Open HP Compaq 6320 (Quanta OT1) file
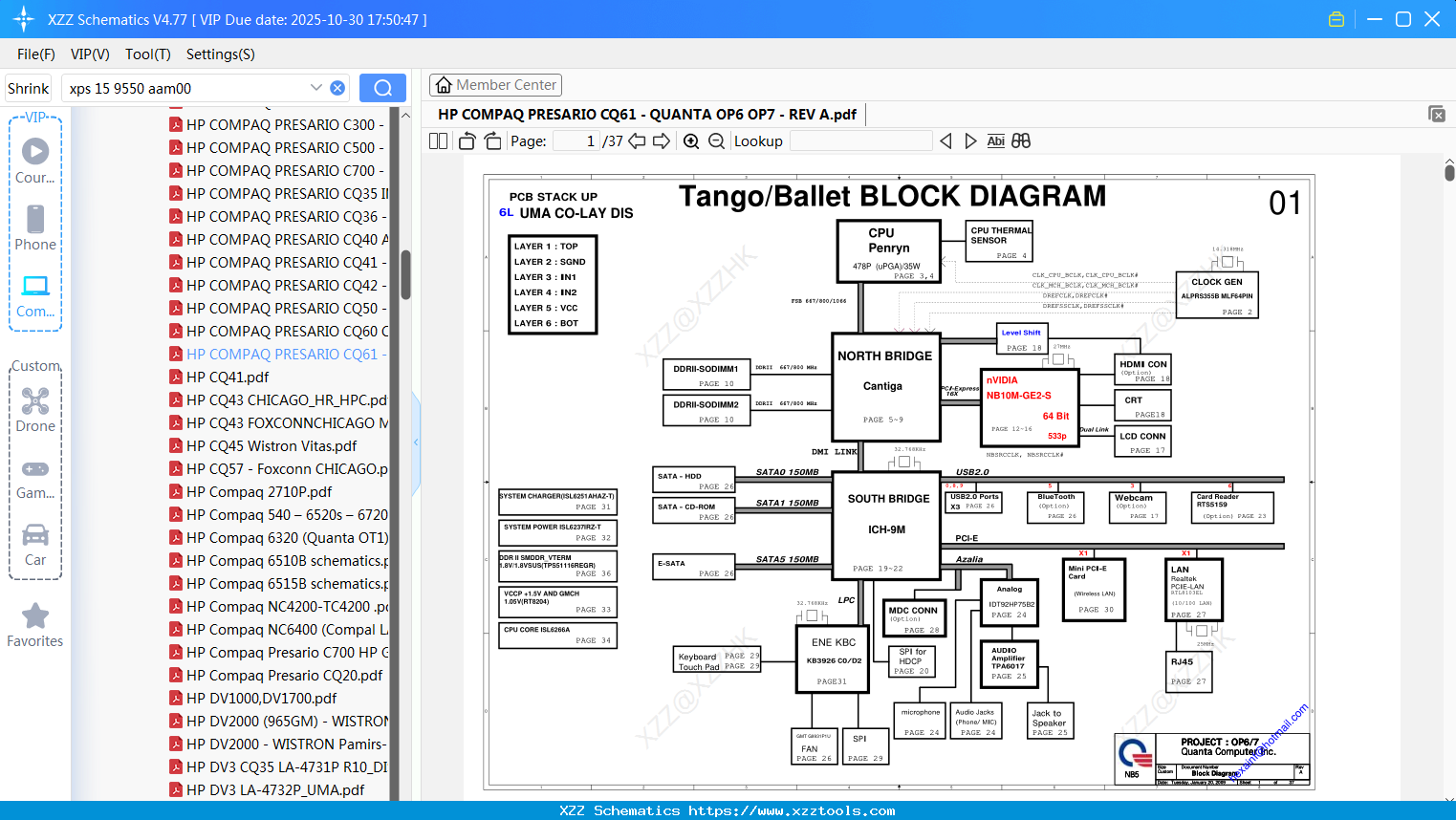Viewport: 1456px width, 820px height. click(278, 537)
